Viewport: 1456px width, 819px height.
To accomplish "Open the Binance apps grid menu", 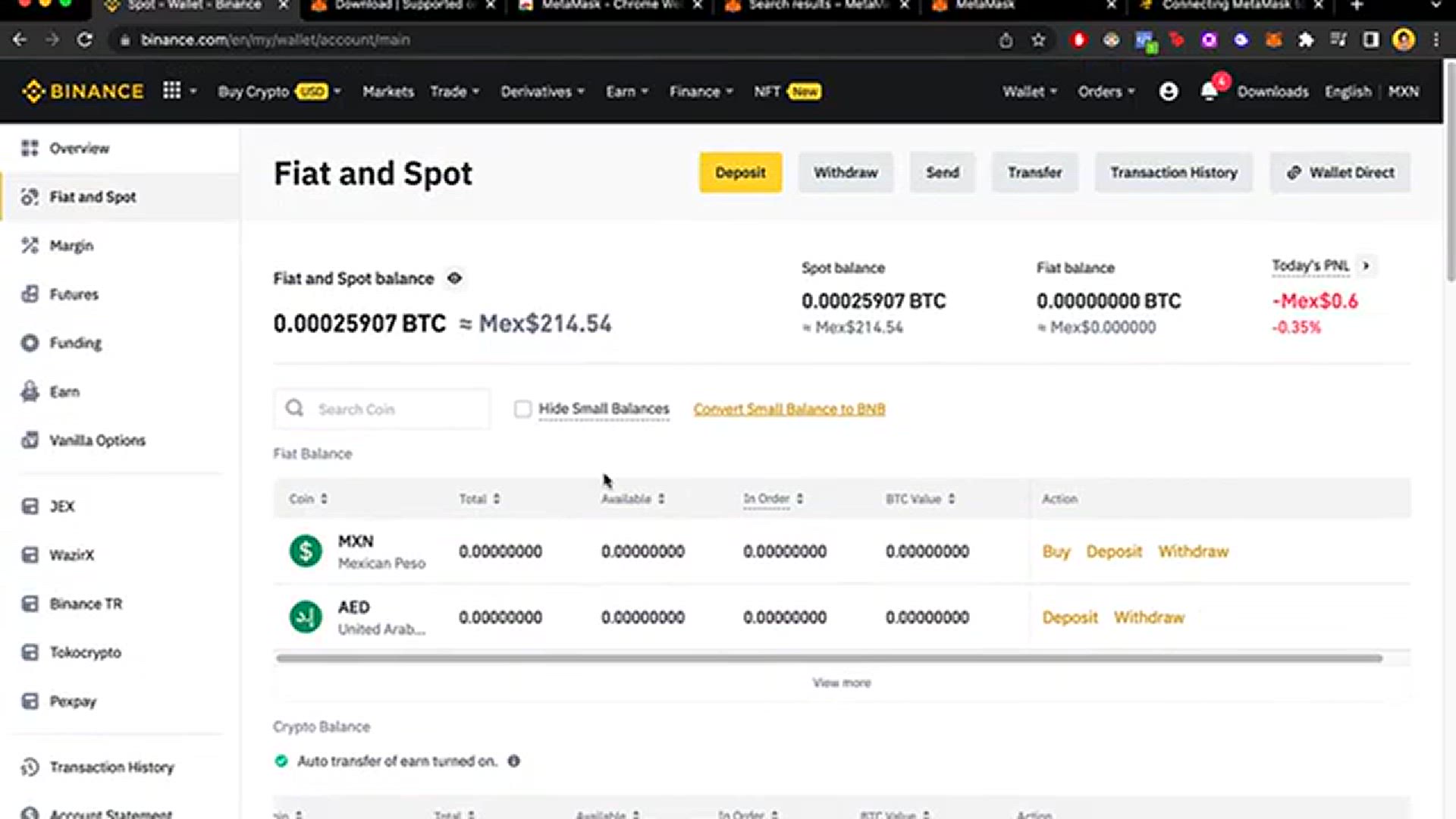I will (x=172, y=91).
